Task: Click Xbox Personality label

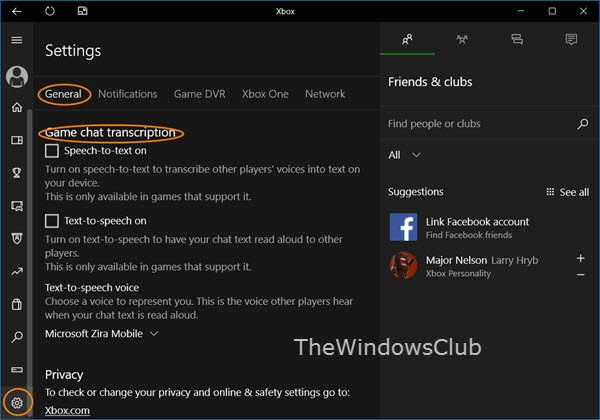Action: click(458, 273)
